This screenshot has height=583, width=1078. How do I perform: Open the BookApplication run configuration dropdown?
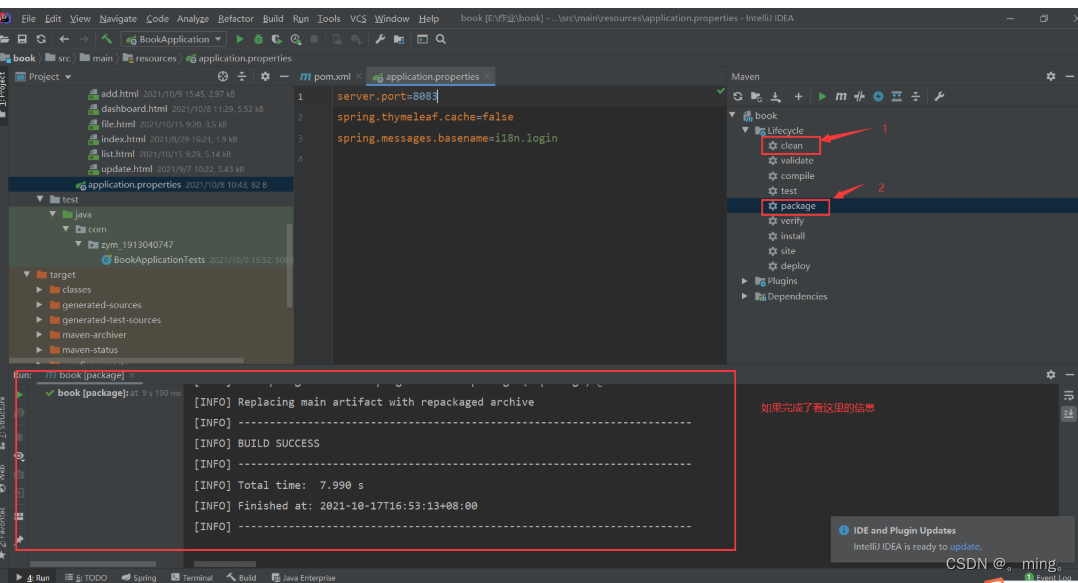(x=173, y=39)
